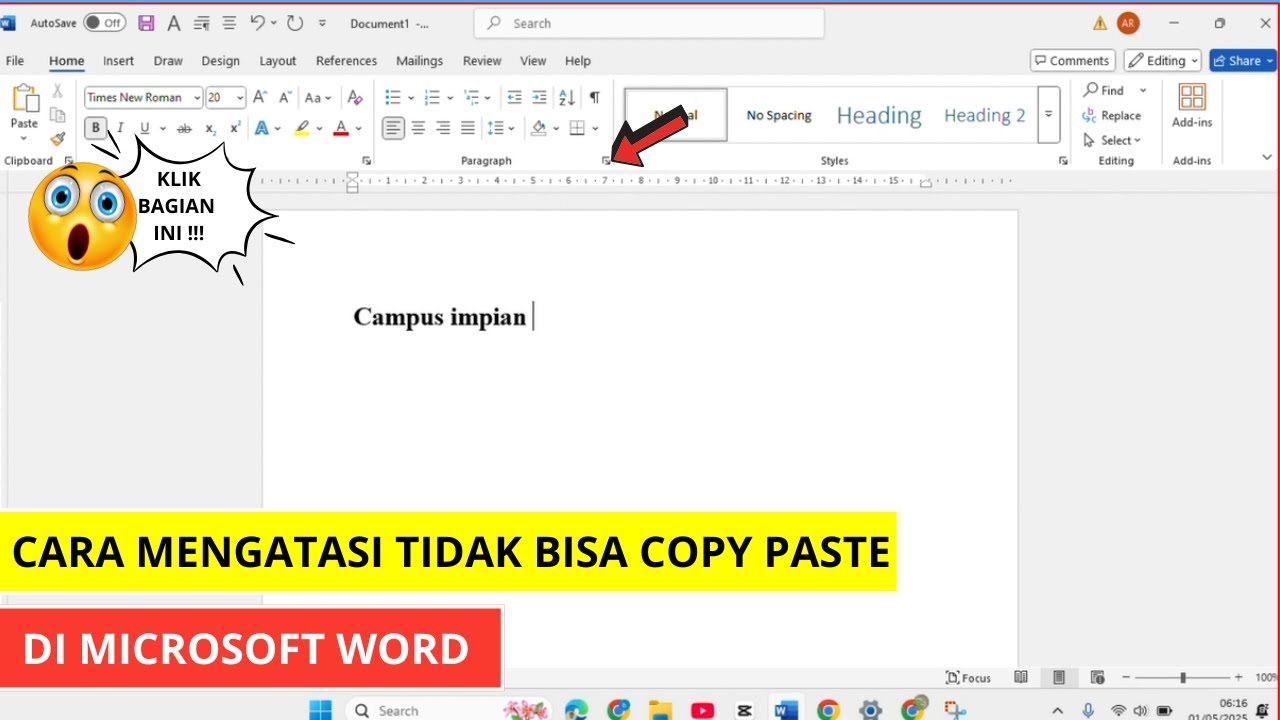The height and width of the screenshot is (720, 1280).
Task: Apply the Heading 2 style
Action: (x=985, y=115)
